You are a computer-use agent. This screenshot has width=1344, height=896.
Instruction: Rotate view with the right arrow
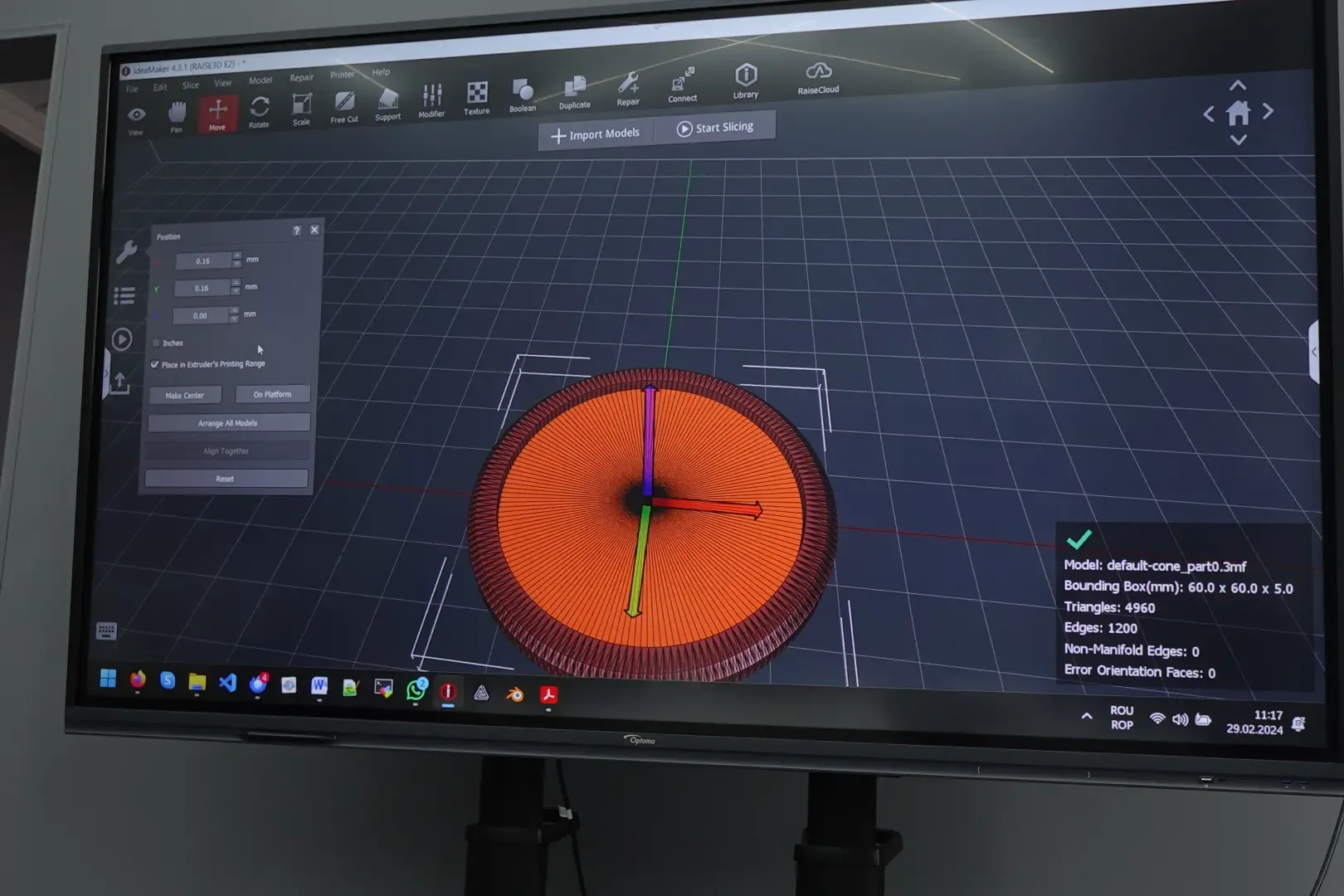1268,111
